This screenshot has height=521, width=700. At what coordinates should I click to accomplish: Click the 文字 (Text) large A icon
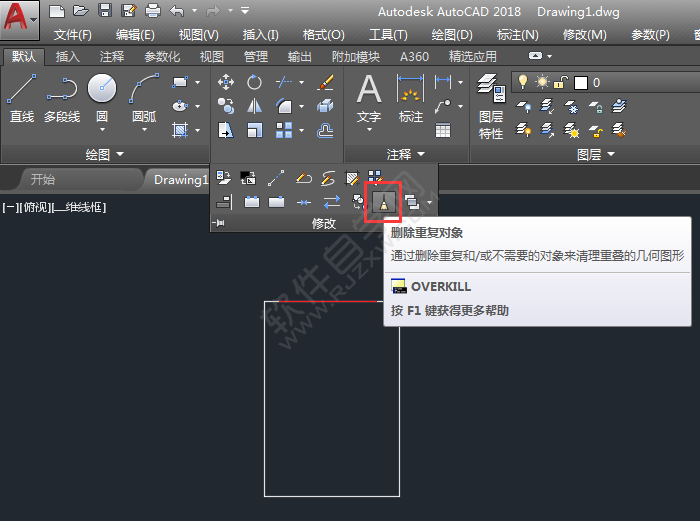coord(369,89)
